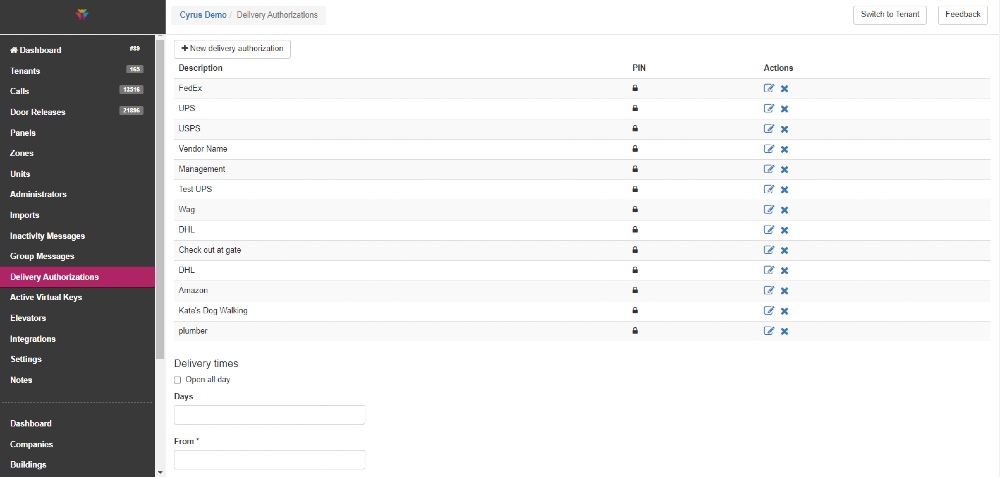Delete the plumber authorization
This screenshot has height=477, width=1000.
coord(784,332)
